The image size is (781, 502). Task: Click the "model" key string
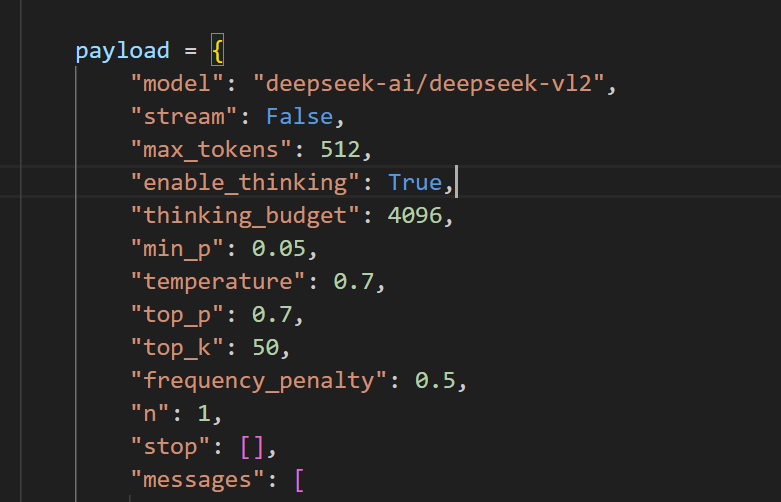pyautogui.click(x=177, y=83)
